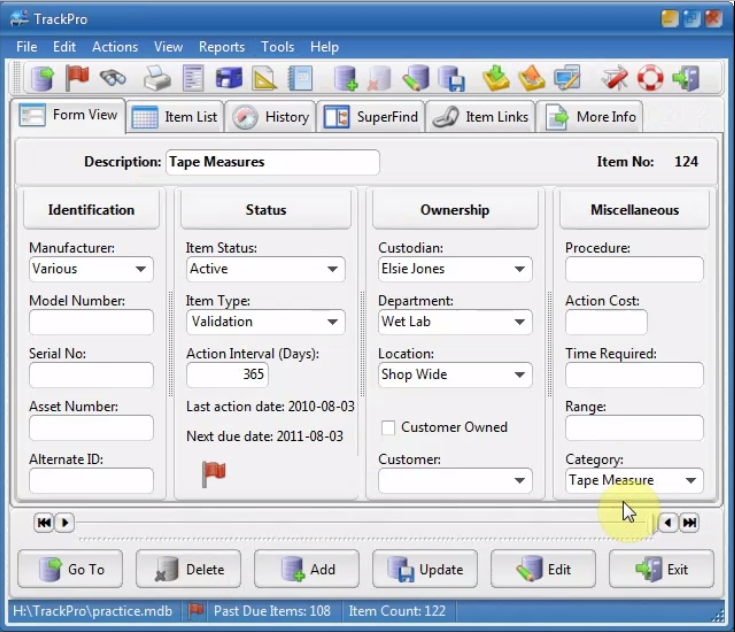
Task: Click the record navigation slider track
Action: 366,522
